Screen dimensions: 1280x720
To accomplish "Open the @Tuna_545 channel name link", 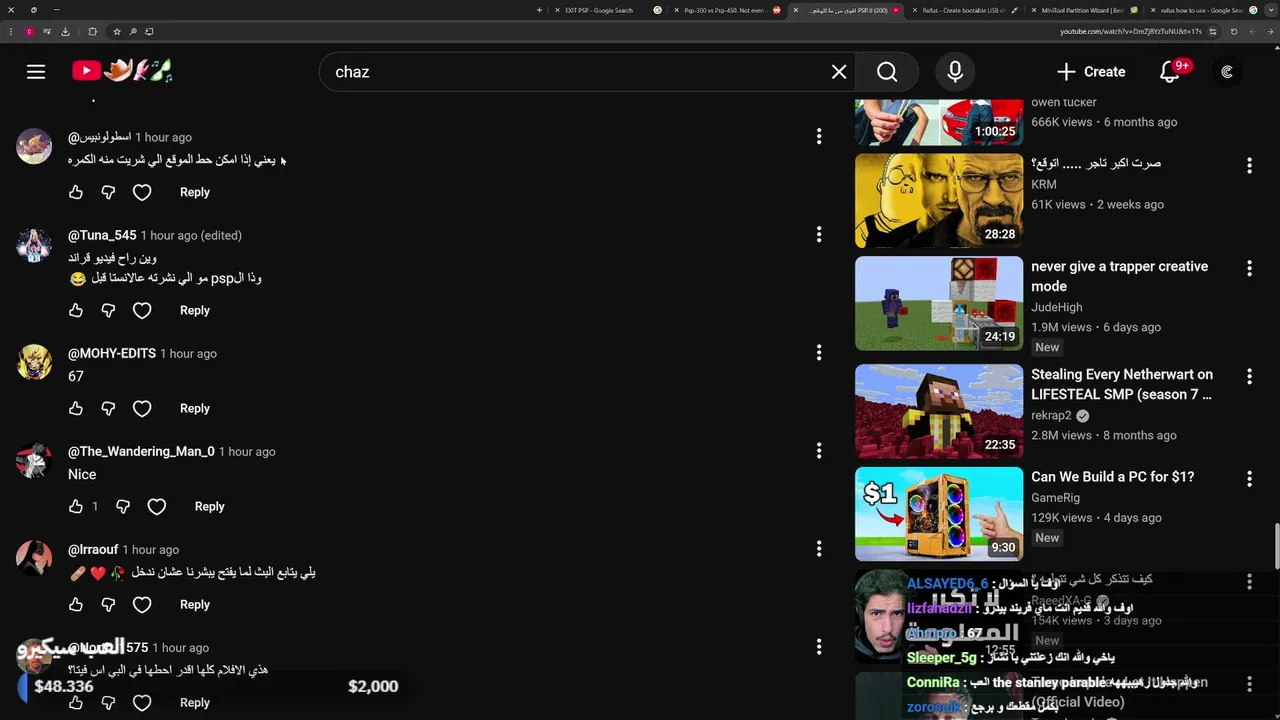I will (x=102, y=235).
